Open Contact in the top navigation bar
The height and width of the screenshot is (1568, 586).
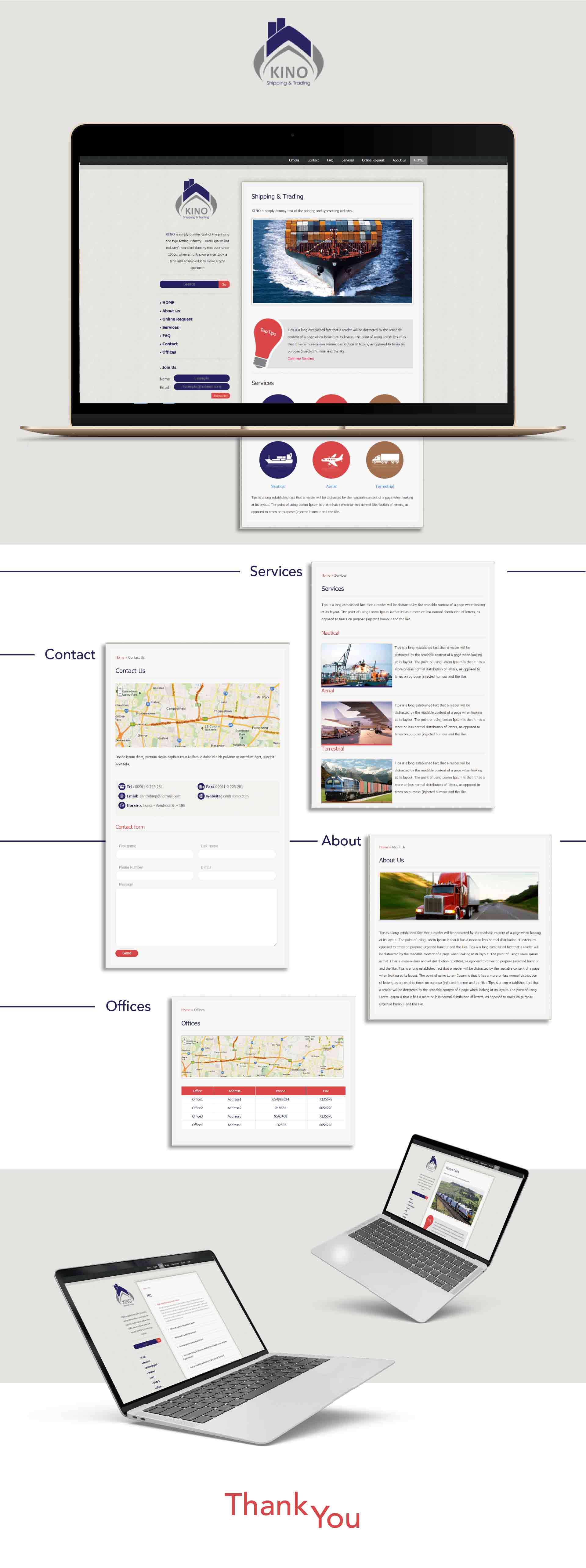tap(313, 160)
